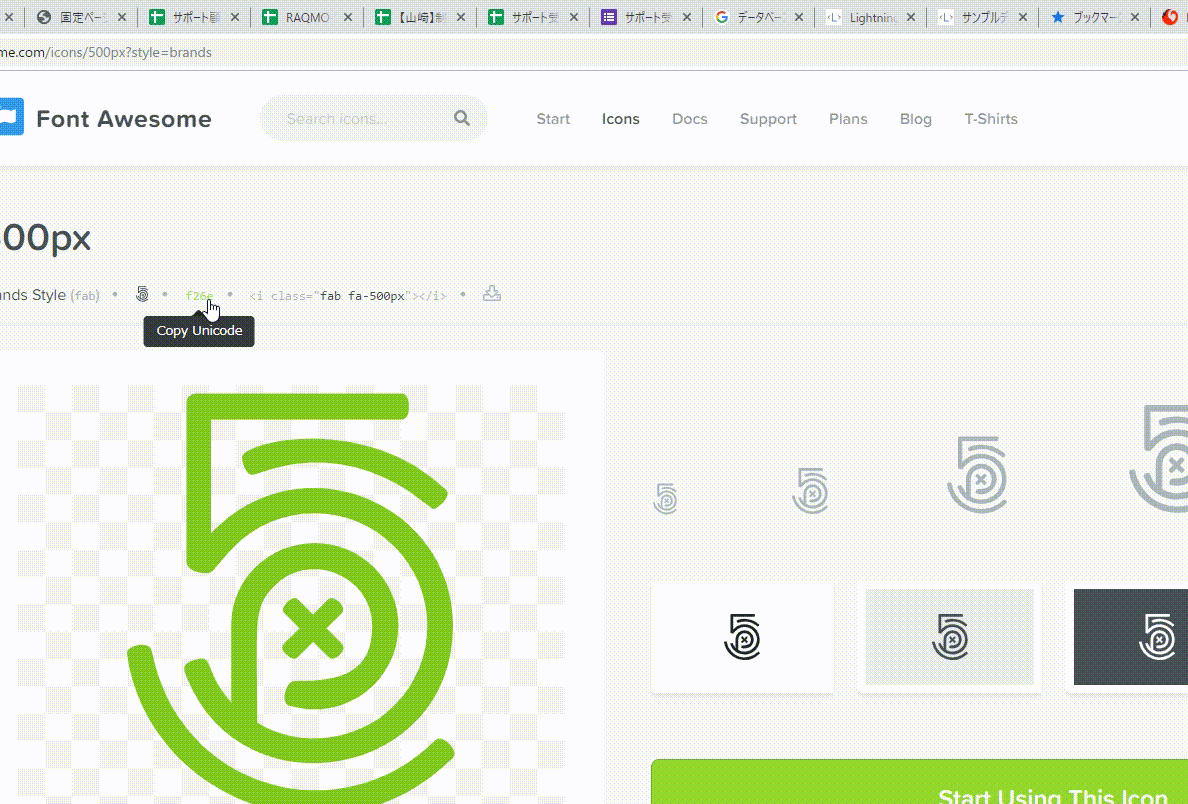
Task: Focus the Search icons field
Action: 374,118
